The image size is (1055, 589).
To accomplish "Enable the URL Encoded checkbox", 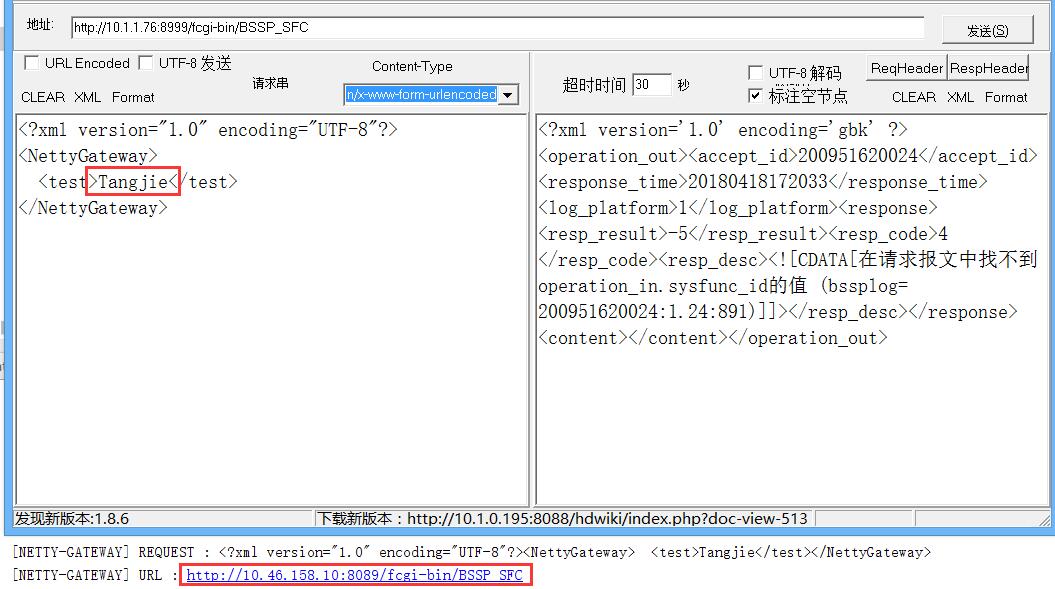I will click(31, 63).
